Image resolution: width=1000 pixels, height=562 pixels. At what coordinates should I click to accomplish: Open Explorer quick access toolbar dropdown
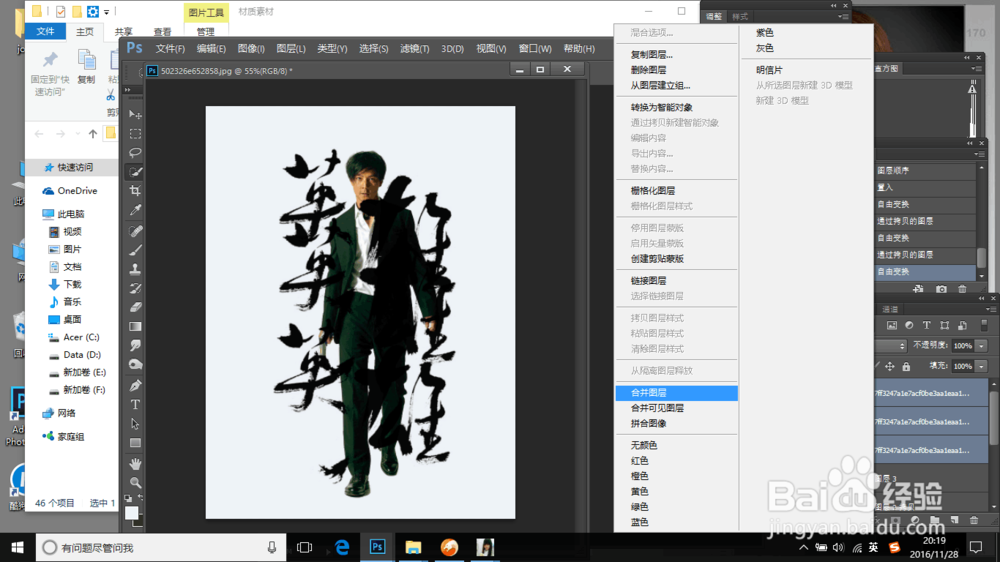coord(107,11)
